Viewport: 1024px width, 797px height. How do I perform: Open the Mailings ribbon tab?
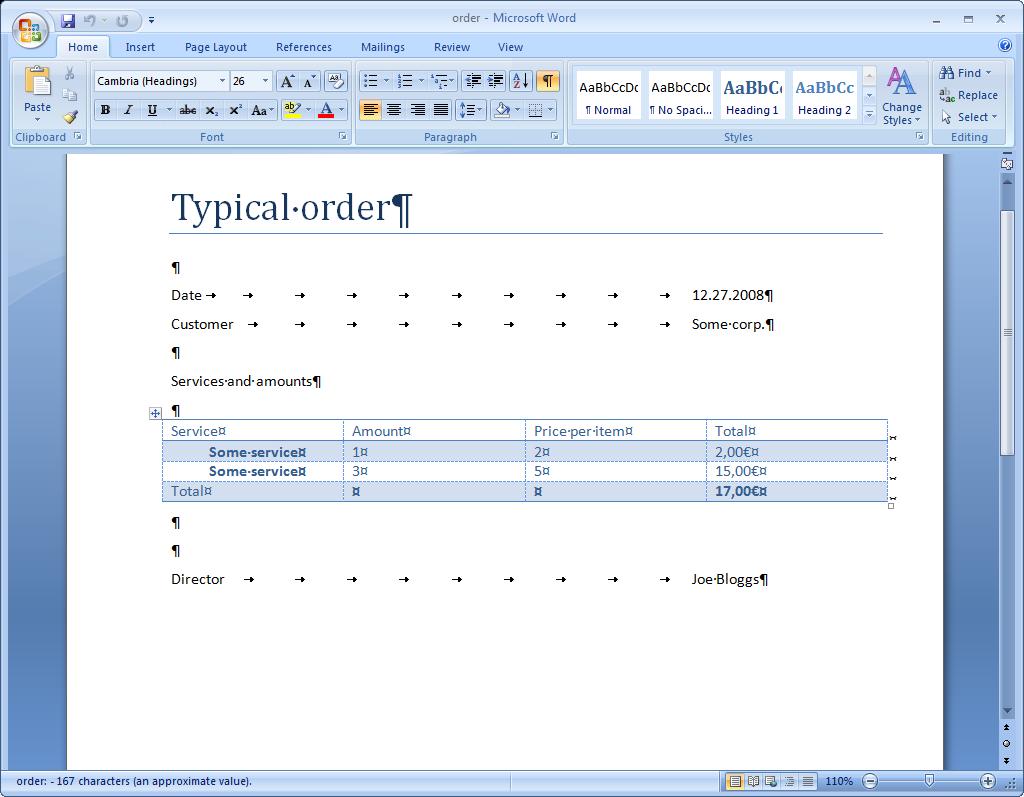point(383,47)
